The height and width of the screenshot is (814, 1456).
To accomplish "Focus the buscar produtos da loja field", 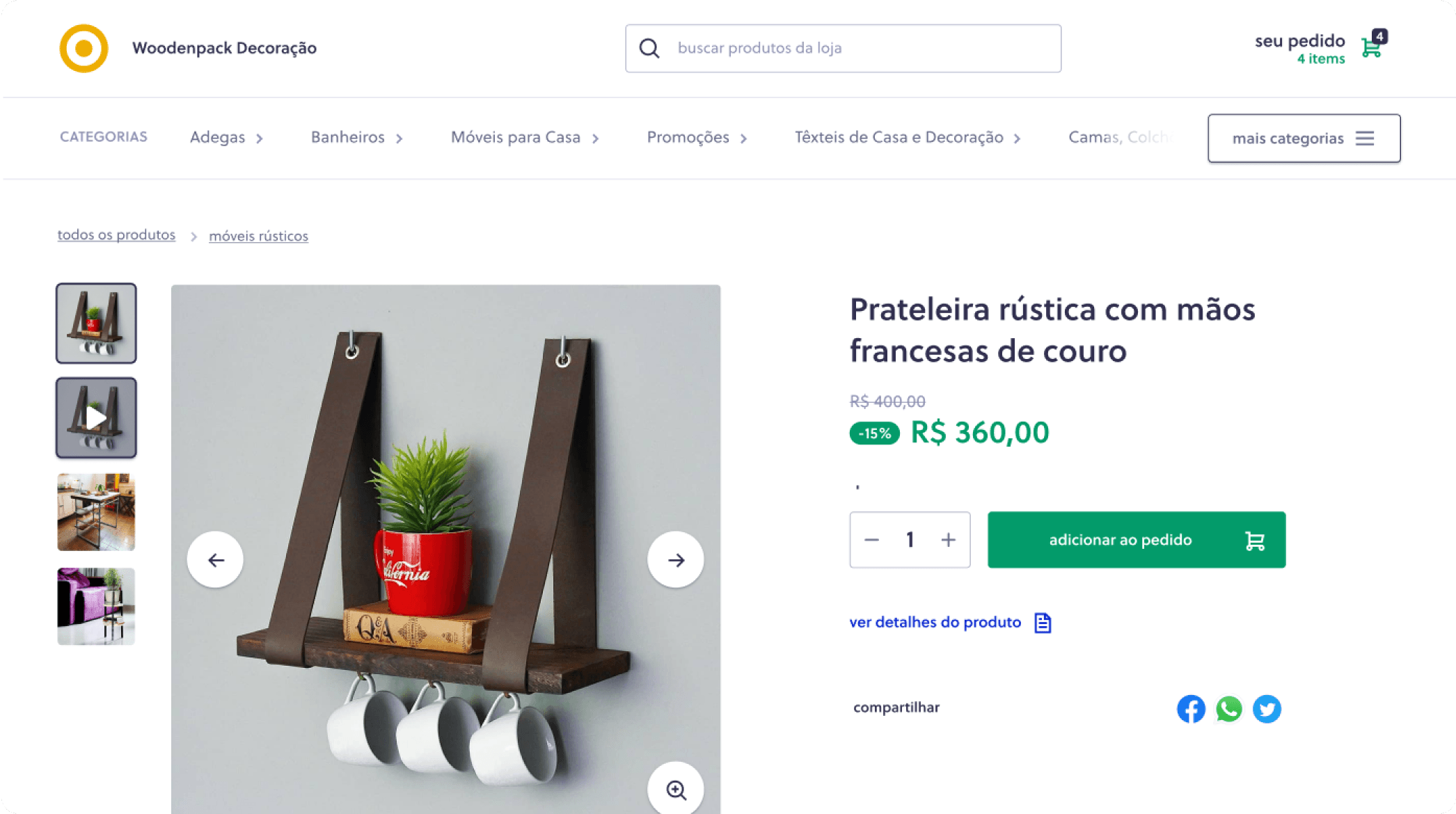I will pos(843,48).
